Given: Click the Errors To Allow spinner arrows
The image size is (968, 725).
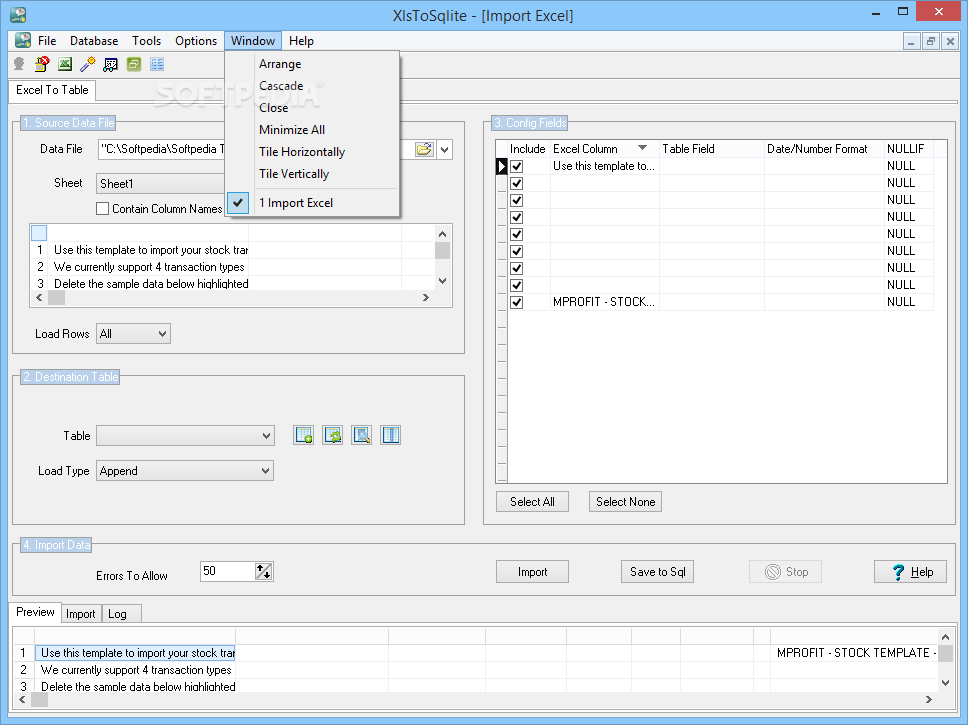Looking at the screenshot, I should [x=264, y=571].
